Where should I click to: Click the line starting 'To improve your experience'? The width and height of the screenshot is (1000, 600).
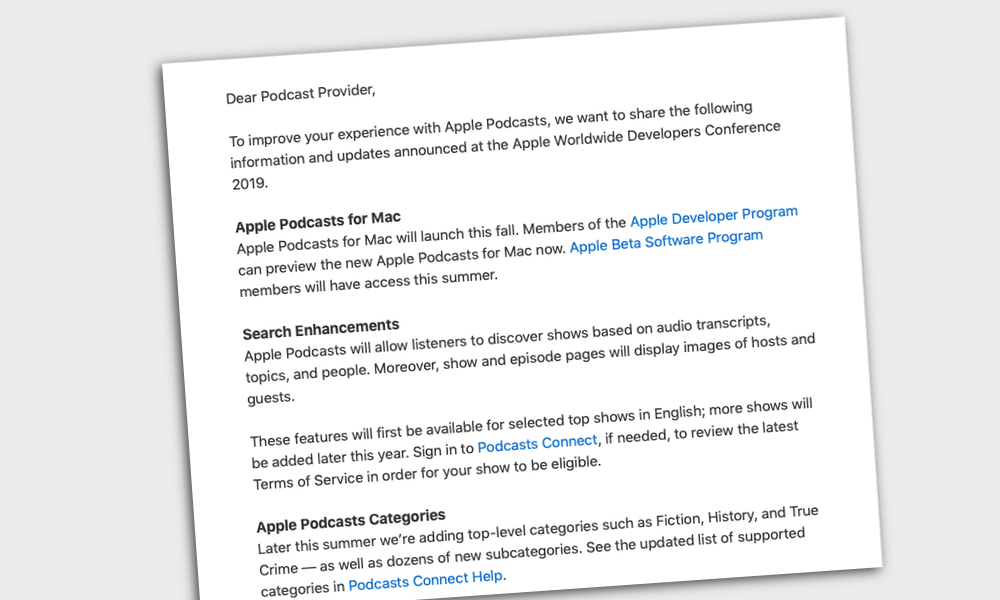tap(490, 124)
